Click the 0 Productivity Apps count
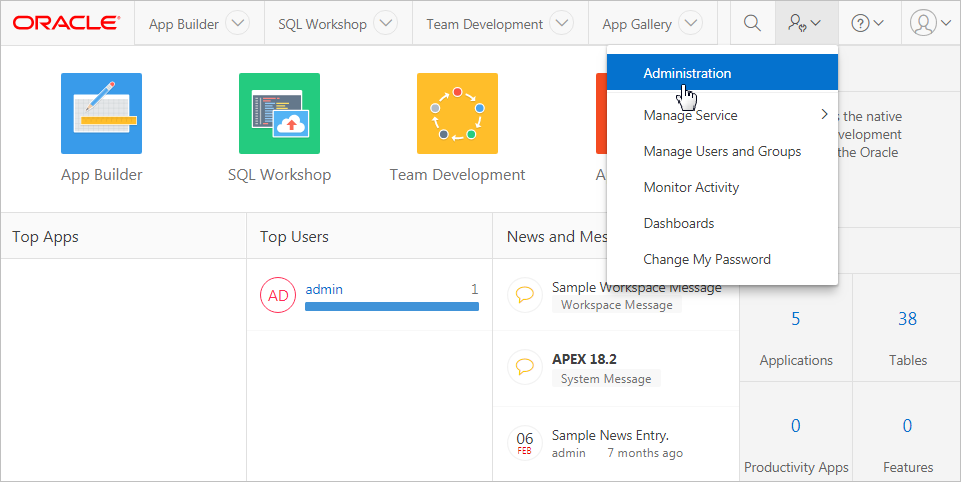961x482 pixels. click(x=796, y=426)
